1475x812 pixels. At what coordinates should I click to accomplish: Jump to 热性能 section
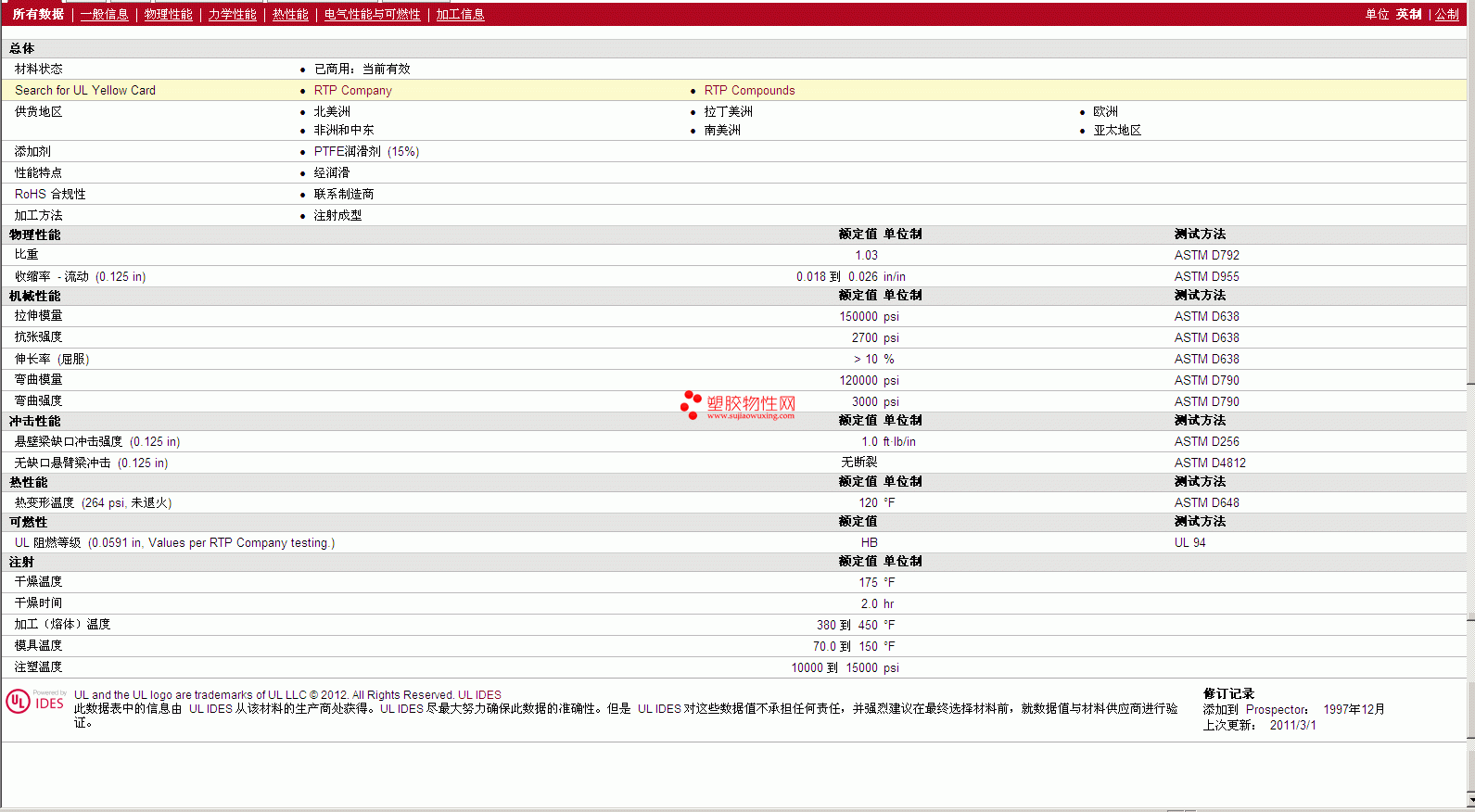click(x=290, y=15)
